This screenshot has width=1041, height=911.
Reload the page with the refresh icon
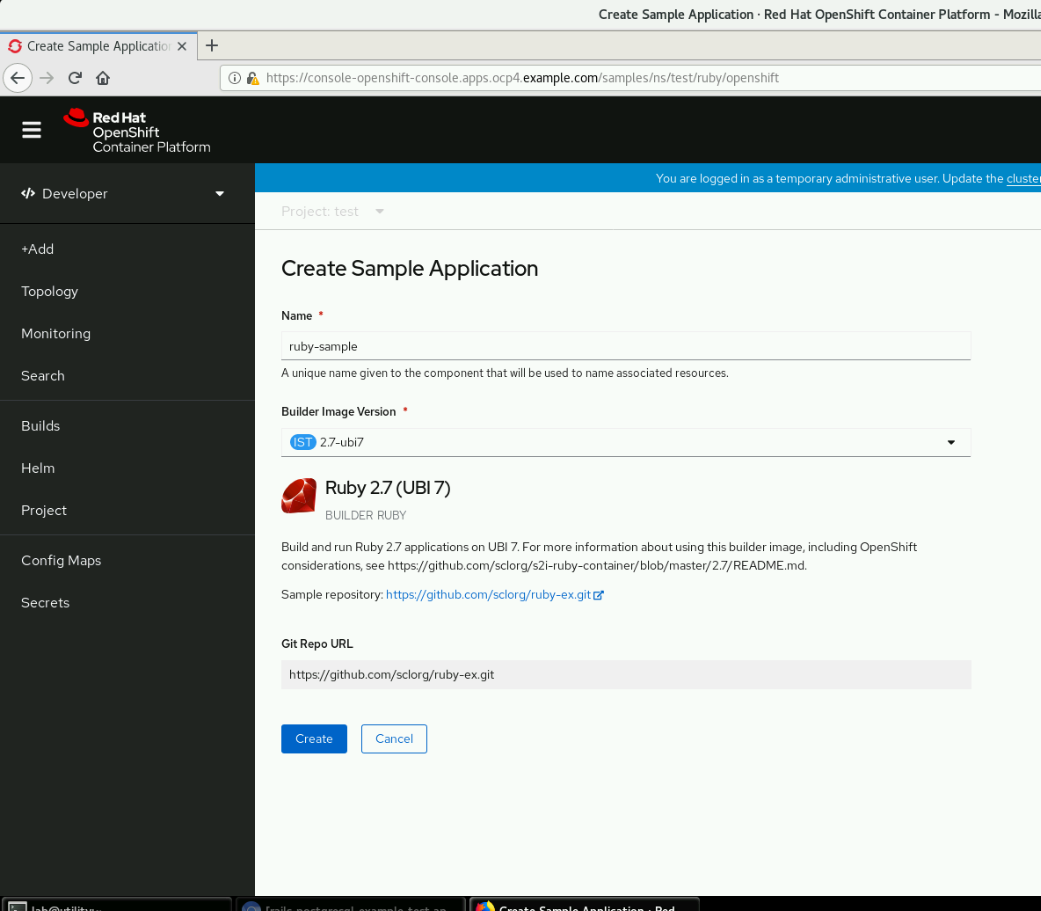(x=75, y=78)
